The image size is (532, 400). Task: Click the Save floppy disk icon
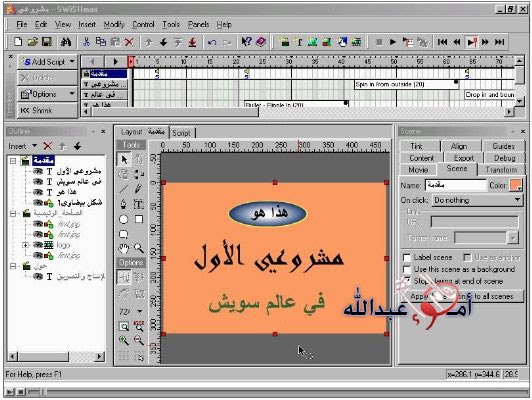tap(46, 42)
